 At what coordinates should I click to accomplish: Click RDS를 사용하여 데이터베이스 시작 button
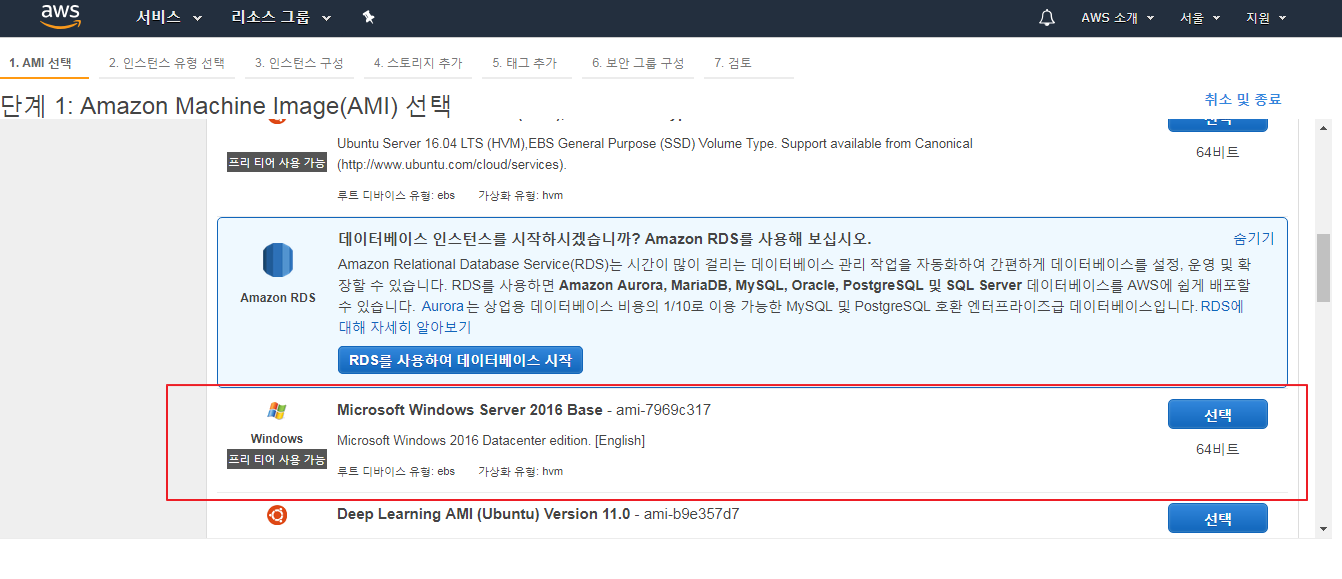coord(460,360)
